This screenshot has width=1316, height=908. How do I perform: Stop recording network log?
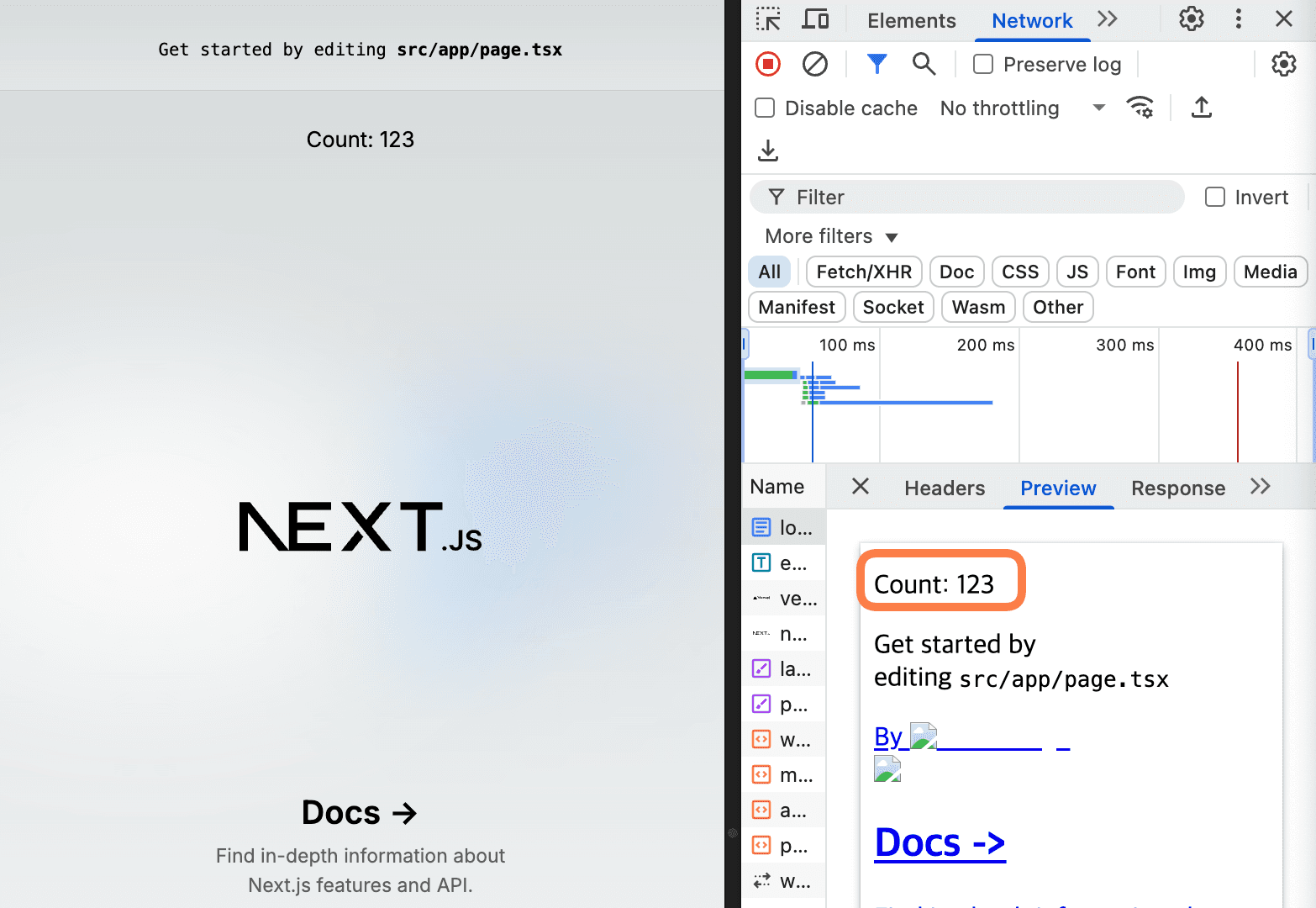(768, 64)
